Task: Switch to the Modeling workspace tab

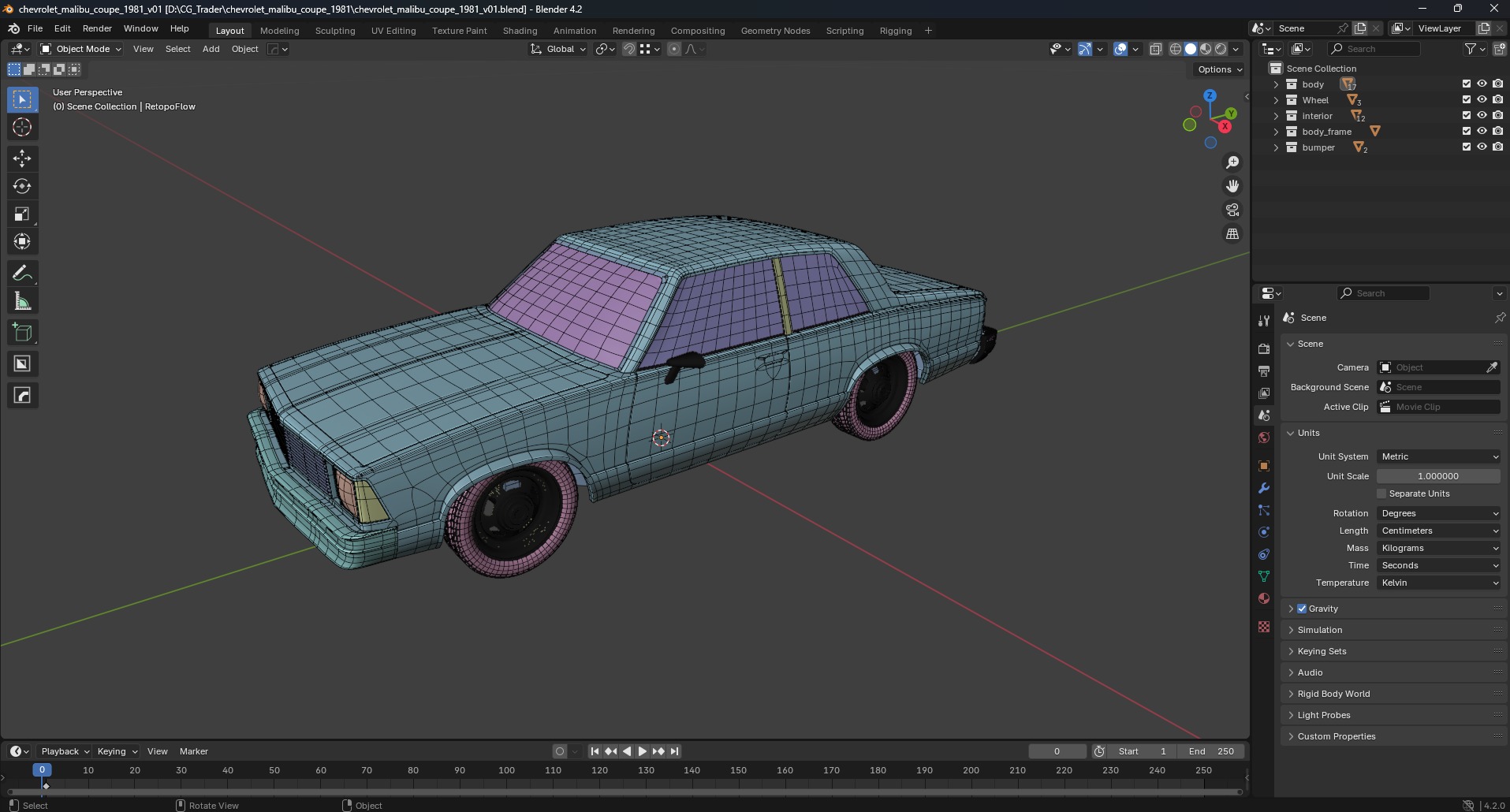Action: click(x=279, y=31)
